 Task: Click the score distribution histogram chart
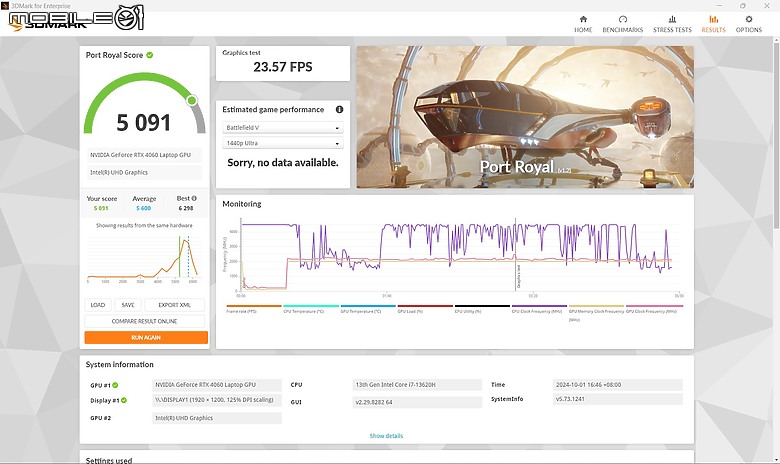143,259
